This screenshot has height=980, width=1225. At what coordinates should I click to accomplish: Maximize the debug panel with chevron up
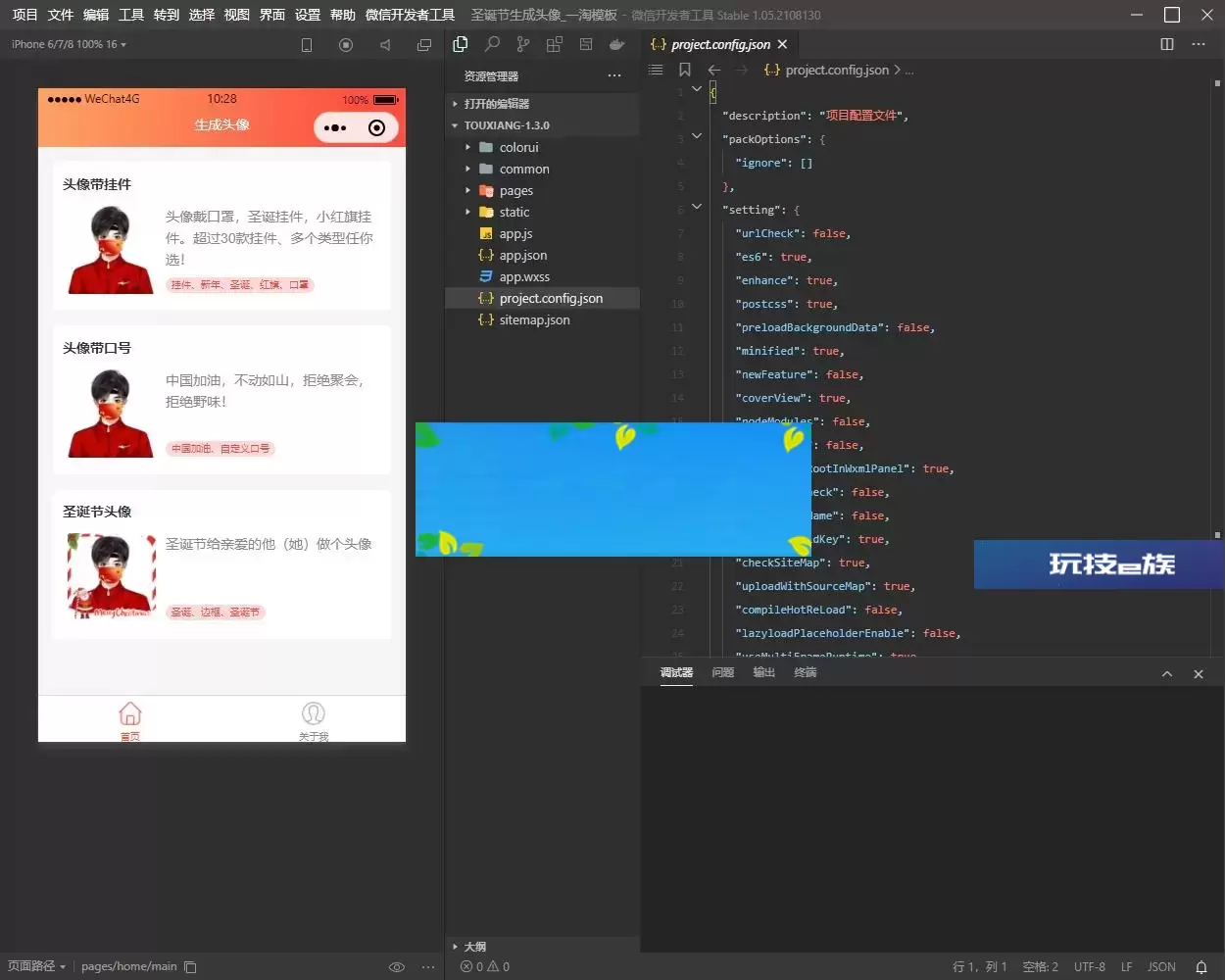point(1167,674)
